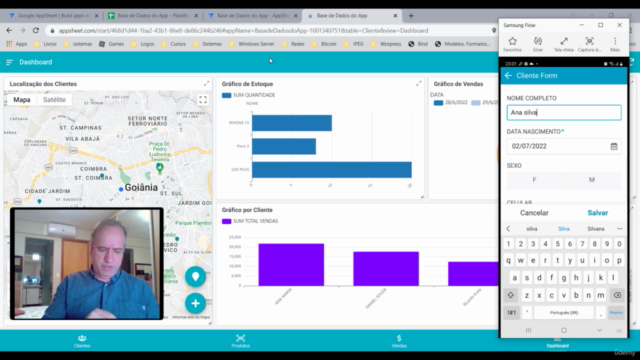This screenshot has height=360, width=640.
Task: Go back from Cliente Form
Action: pos(508,76)
